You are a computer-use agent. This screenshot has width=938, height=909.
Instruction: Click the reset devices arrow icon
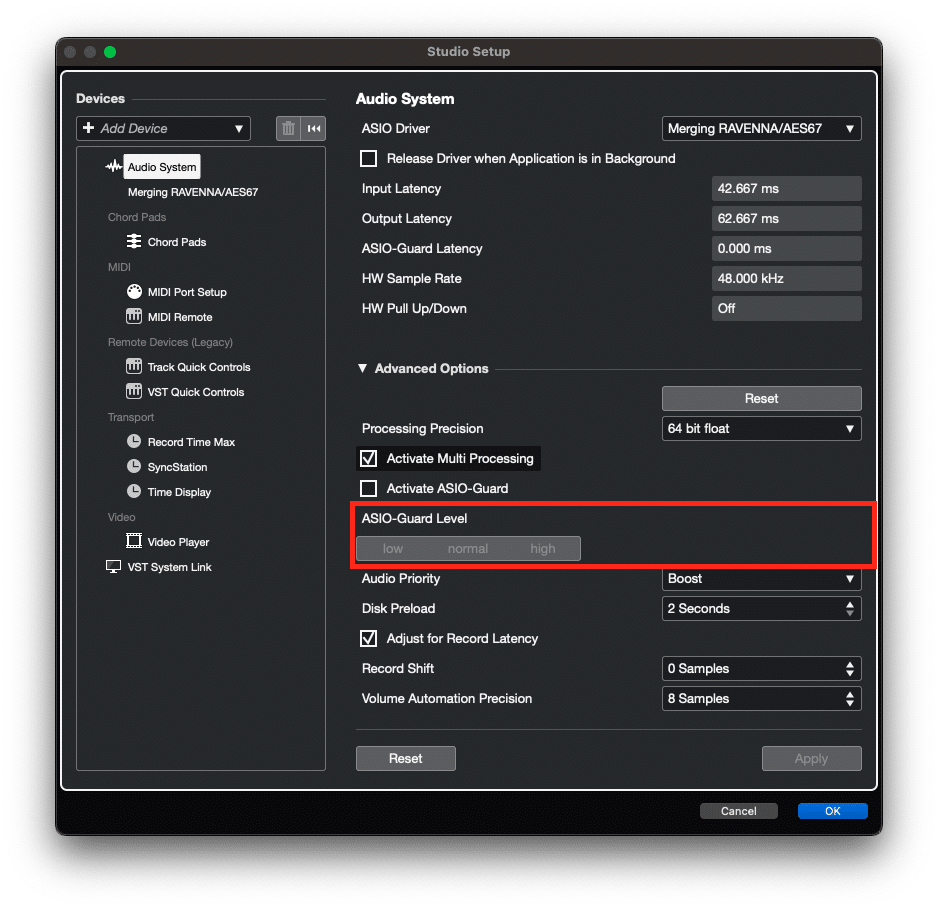tap(314, 128)
